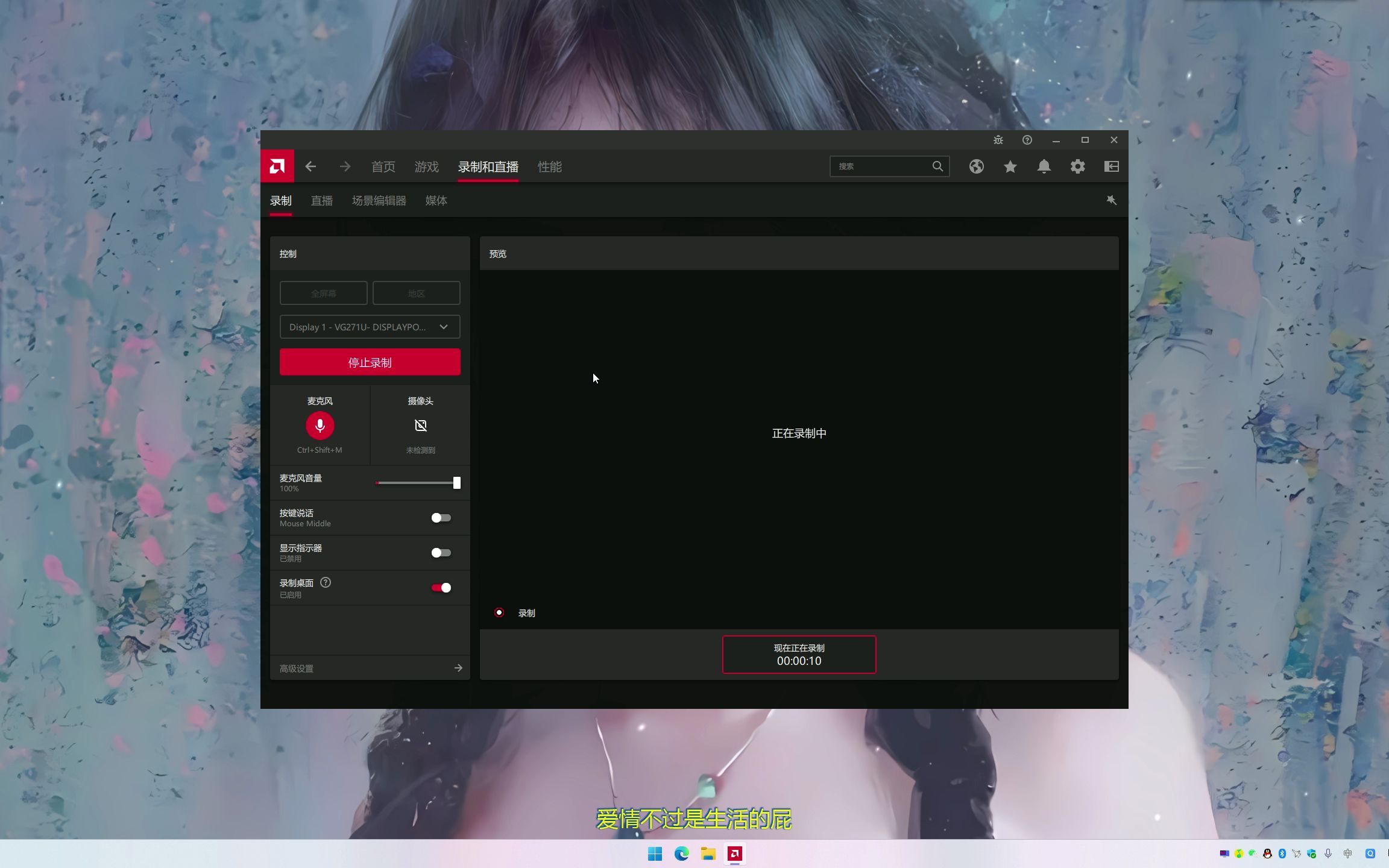Open notifications bell icon
Screen dimensions: 1389x868
1044,166
